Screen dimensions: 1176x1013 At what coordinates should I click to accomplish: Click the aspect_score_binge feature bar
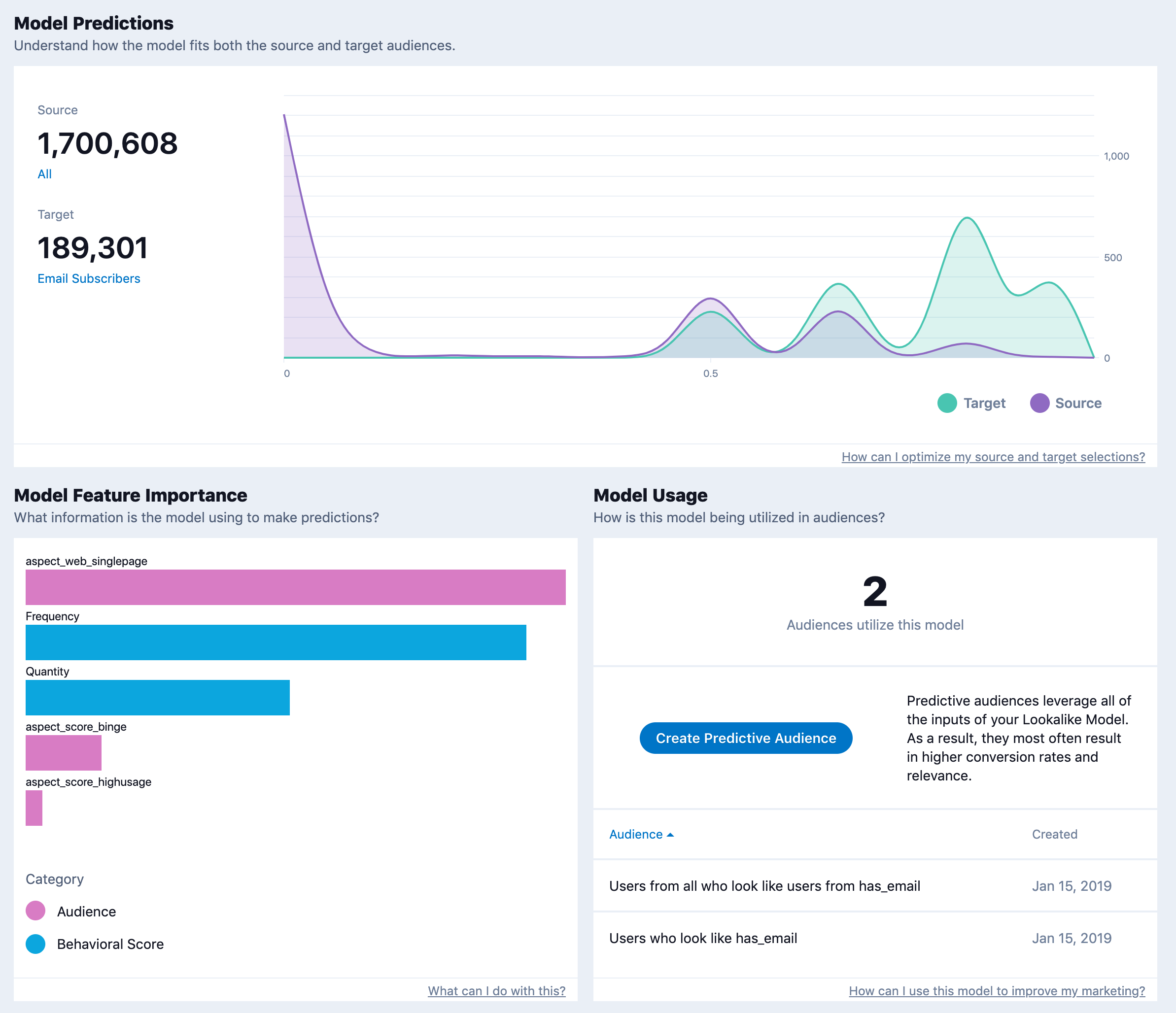tap(63, 752)
